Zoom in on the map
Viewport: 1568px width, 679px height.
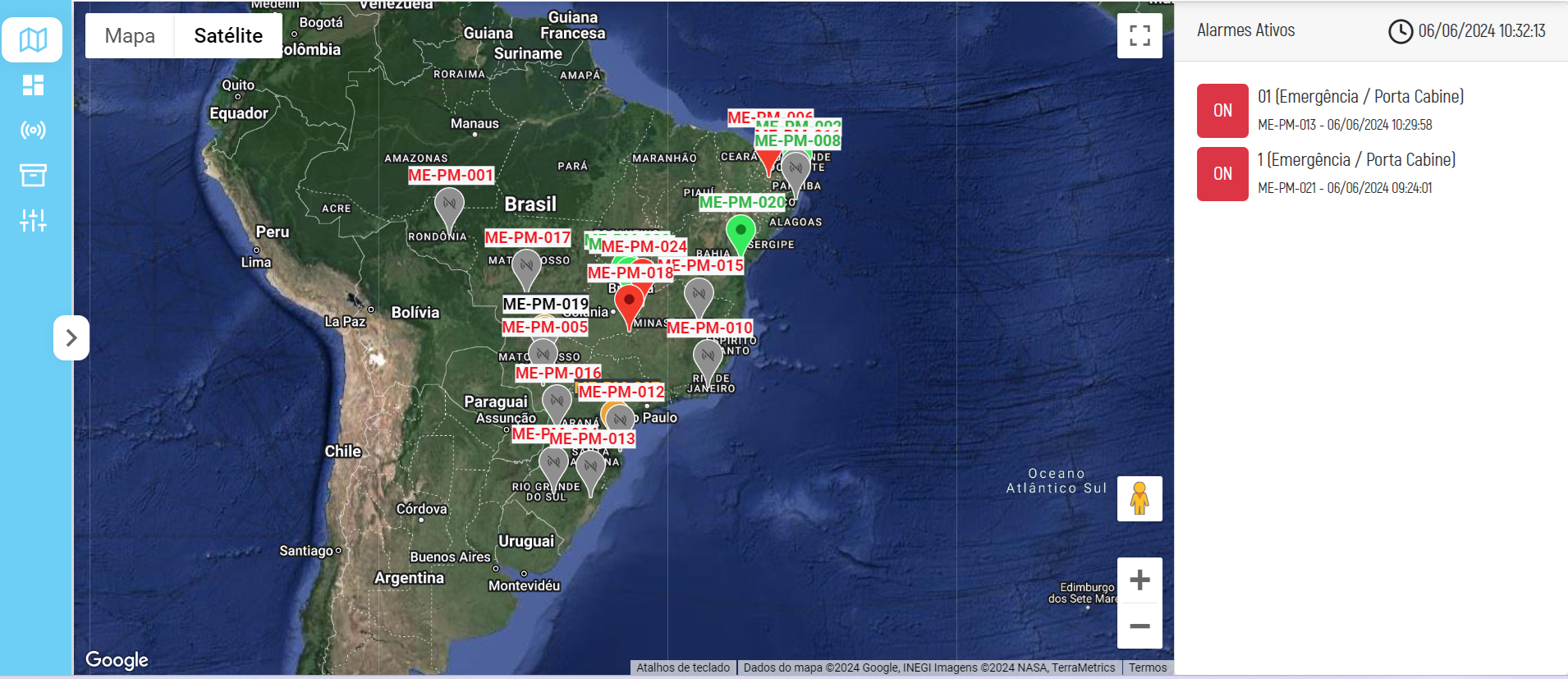coord(1139,580)
